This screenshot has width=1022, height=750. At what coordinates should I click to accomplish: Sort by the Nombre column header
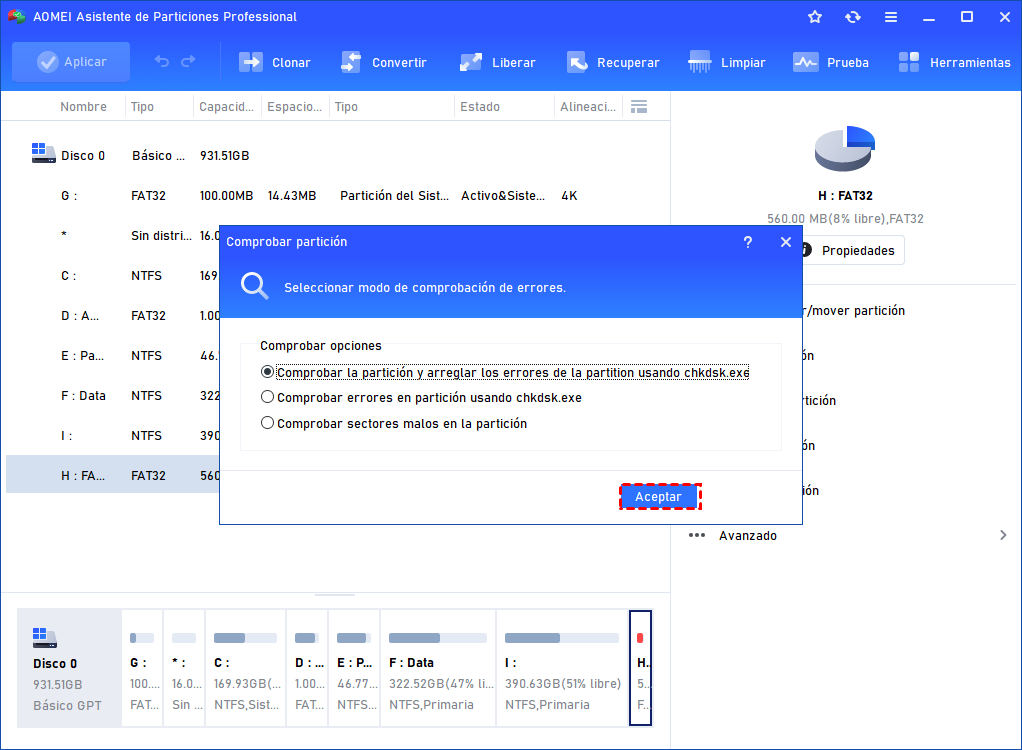point(83,107)
